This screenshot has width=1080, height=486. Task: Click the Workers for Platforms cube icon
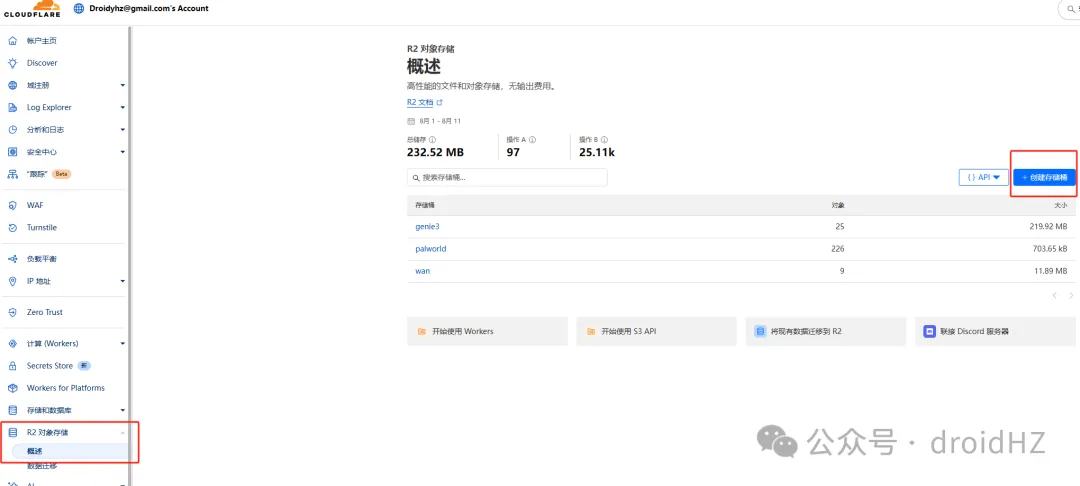[x=12, y=388]
